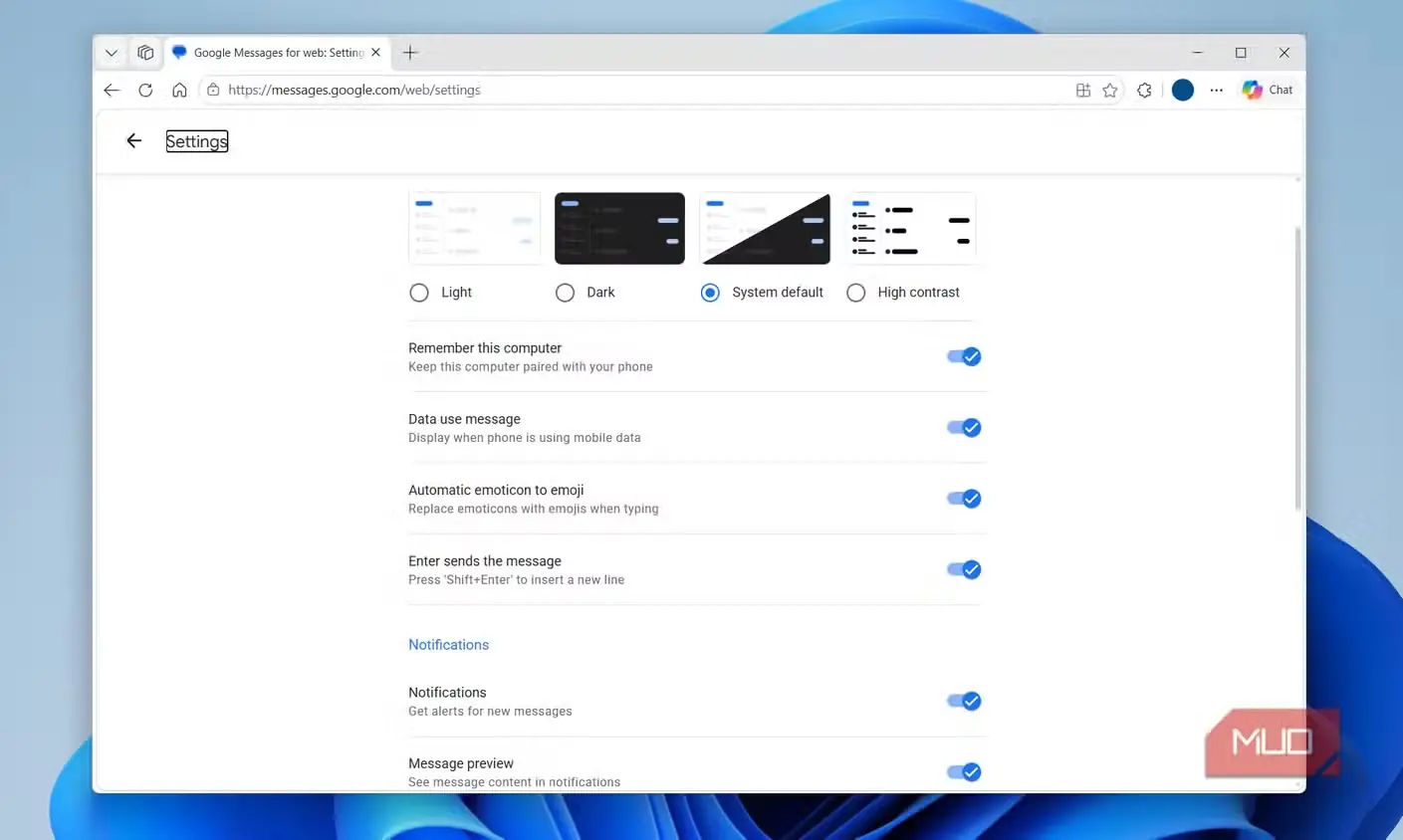Viewport: 1403px width, 840px height.
Task: Disable Automatic emoticon to emoji switch
Action: [964, 499]
